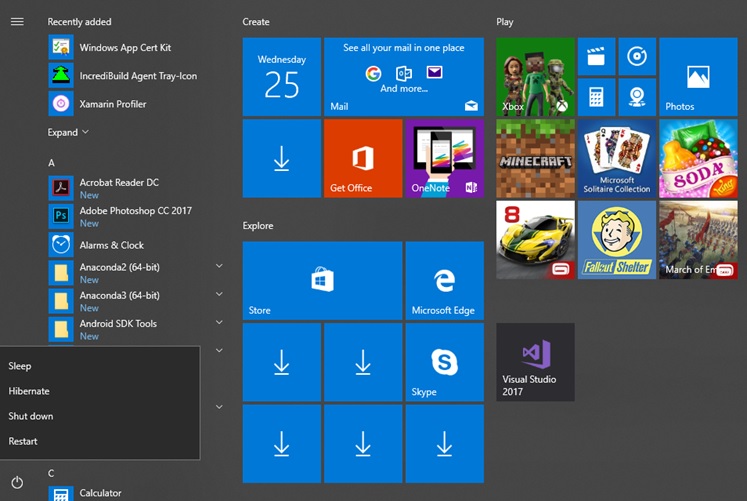Open the Store tile
The height and width of the screenshot is (501, 747).
(322, 280)
